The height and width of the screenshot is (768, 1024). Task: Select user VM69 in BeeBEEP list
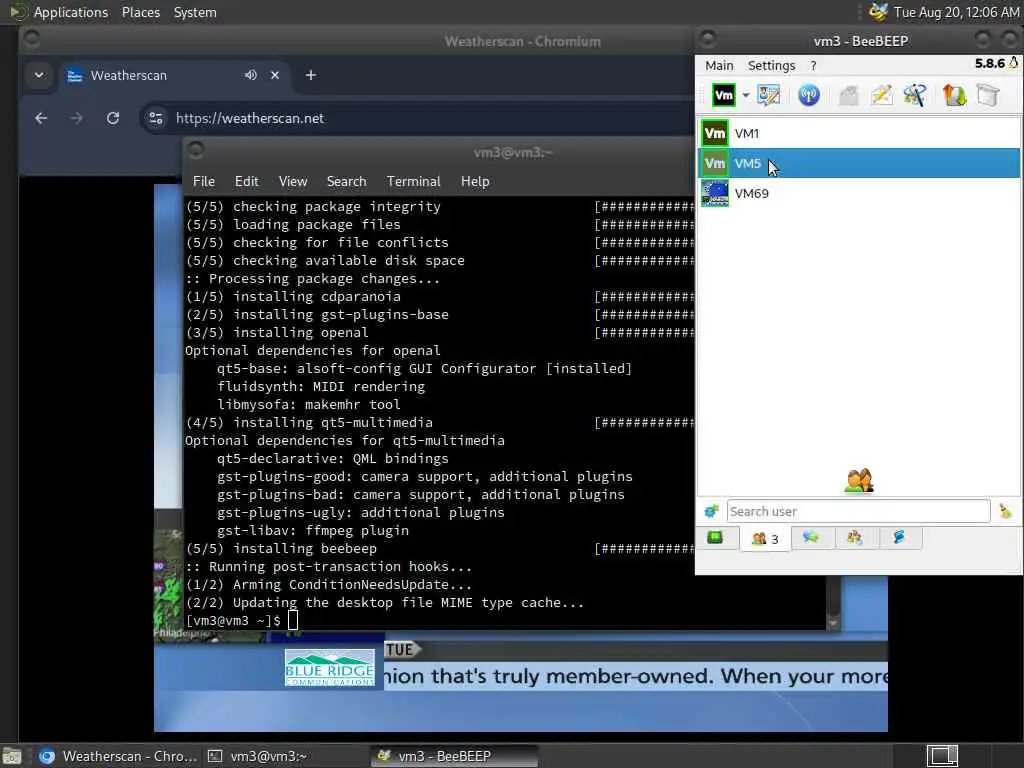(x=859, y=193)
